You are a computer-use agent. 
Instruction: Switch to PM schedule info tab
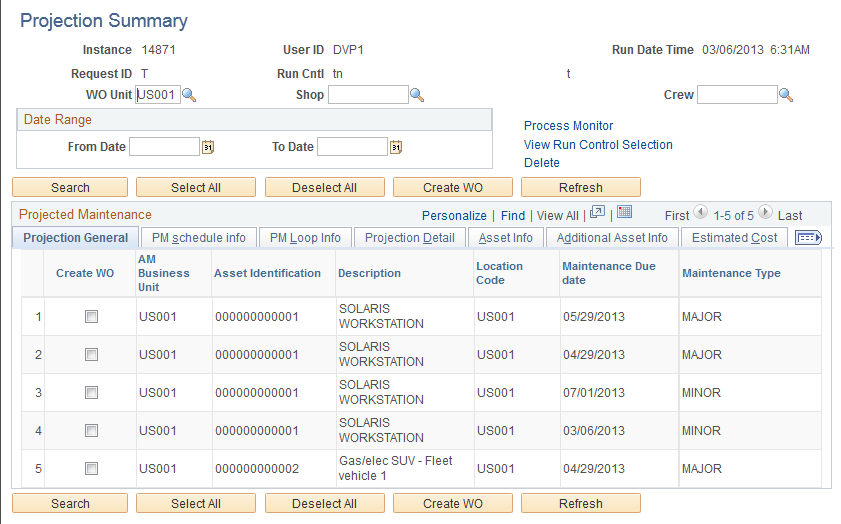point(198,238)
